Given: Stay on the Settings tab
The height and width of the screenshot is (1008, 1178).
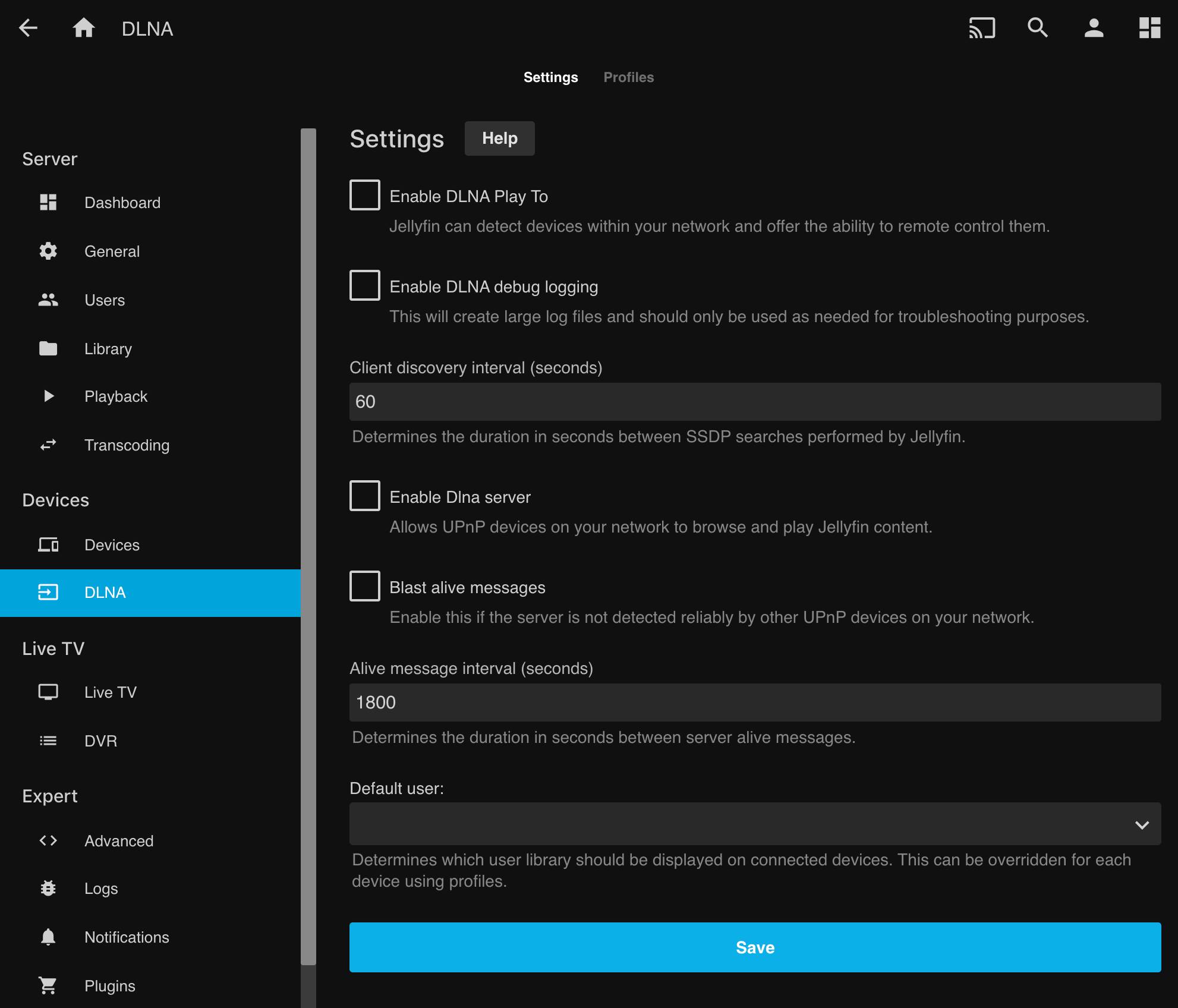Looking at the screenshot, I should 550,77.
